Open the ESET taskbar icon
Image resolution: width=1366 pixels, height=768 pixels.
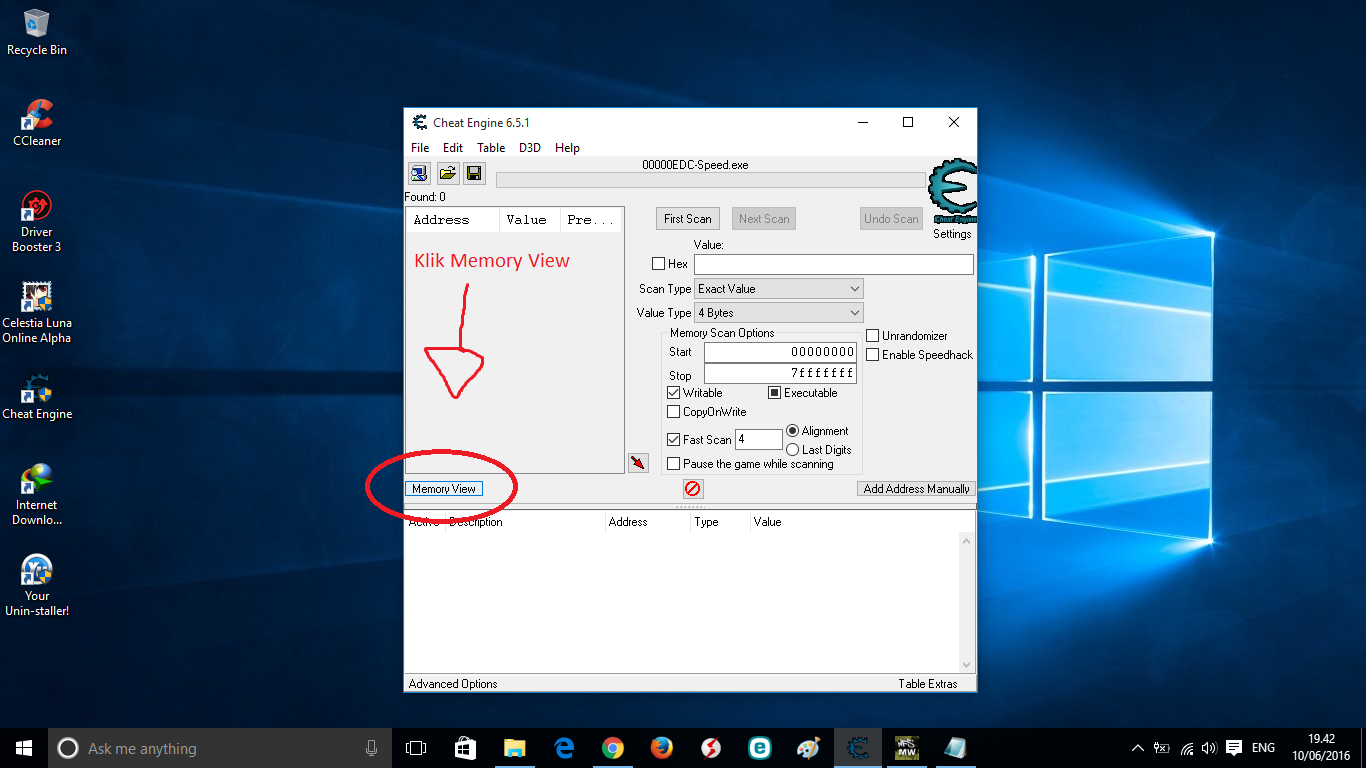[760, 748]
